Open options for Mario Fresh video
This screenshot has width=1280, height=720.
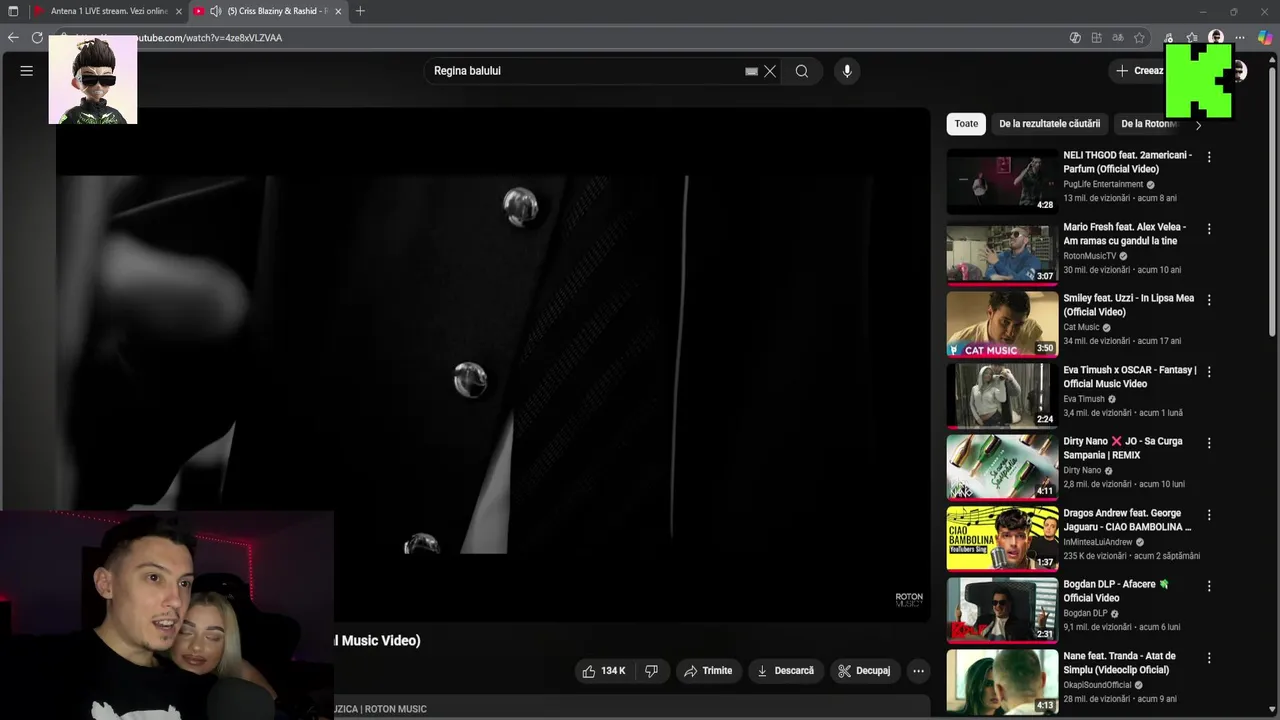click(x=1209, y=229)
